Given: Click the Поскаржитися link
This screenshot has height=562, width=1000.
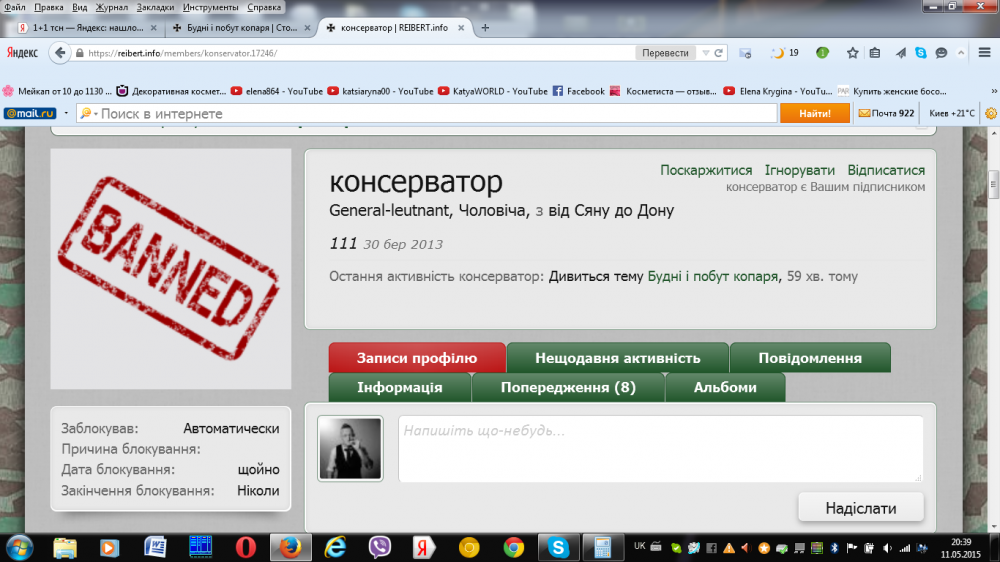Looking at the screenshot, I should point(706,170).
